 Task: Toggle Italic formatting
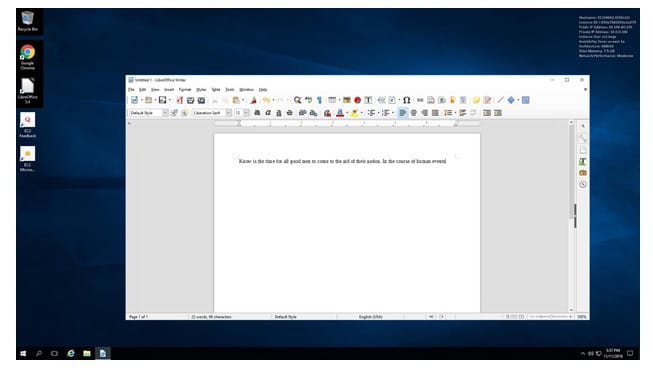(x=268, y=113)
